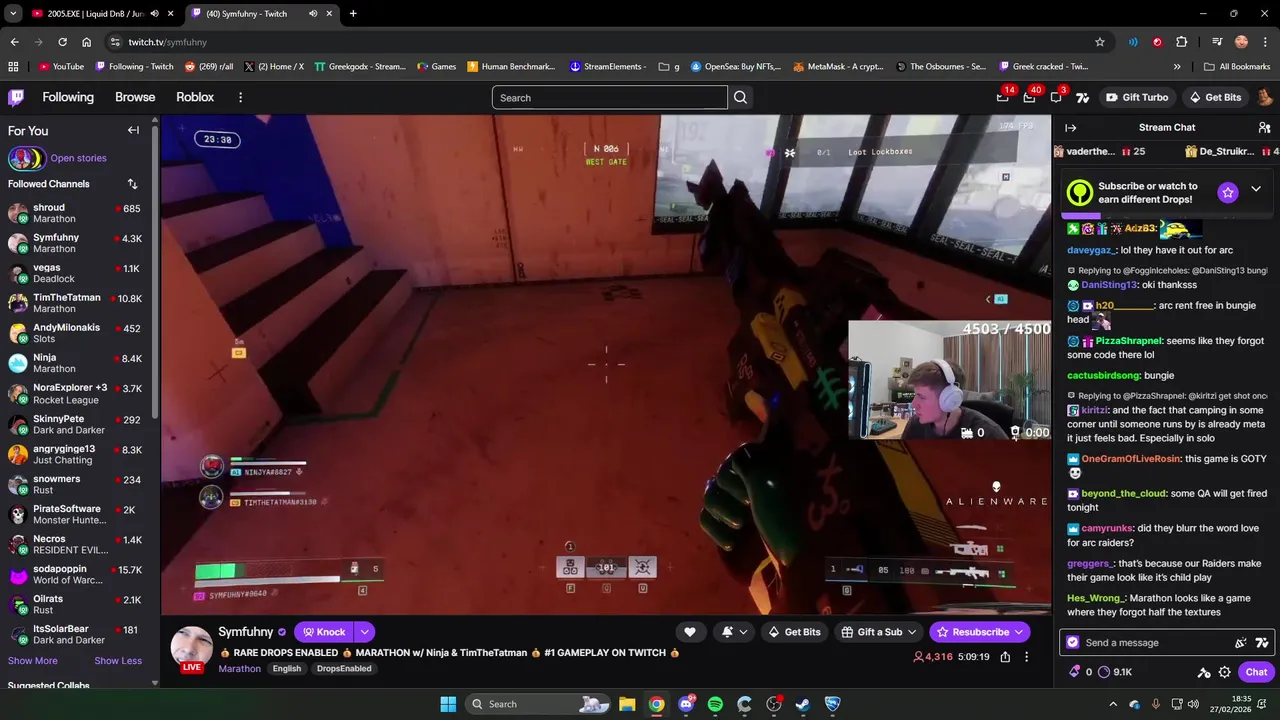Open the 7TV emote menu in chat box
Viewport: 1280px width, 720px height.
(x=1262, y=643)
